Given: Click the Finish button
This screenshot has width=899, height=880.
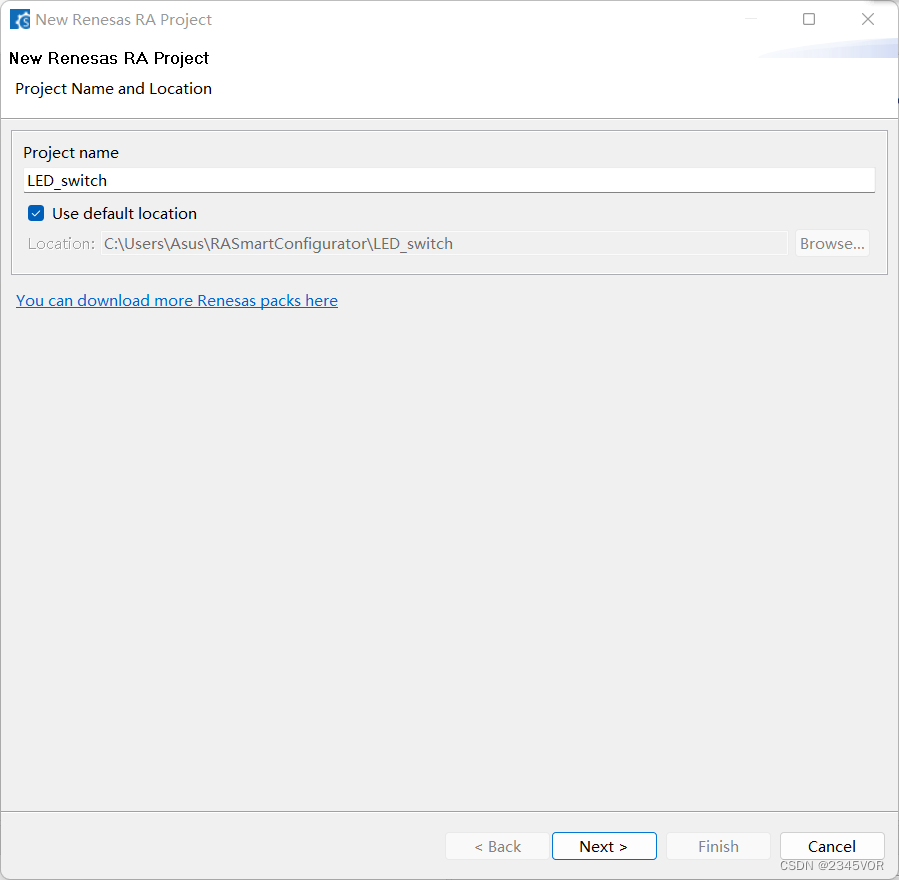Looking at the screenshot, I should (718, 846).
